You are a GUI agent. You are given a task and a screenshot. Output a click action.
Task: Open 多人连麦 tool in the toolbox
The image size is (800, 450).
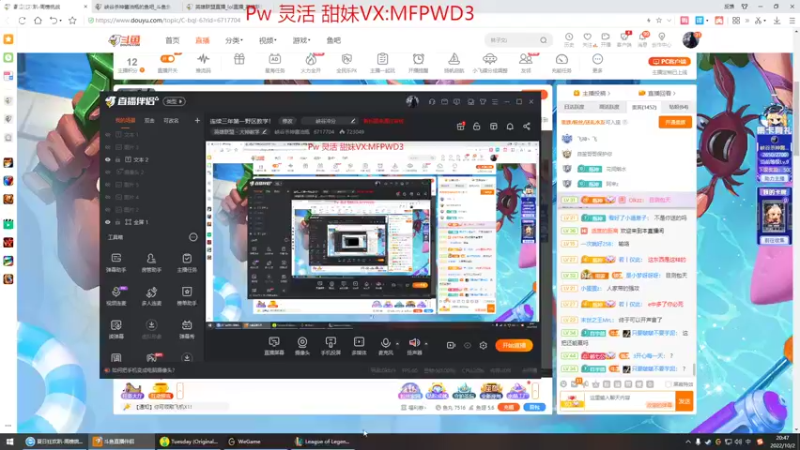151,296
